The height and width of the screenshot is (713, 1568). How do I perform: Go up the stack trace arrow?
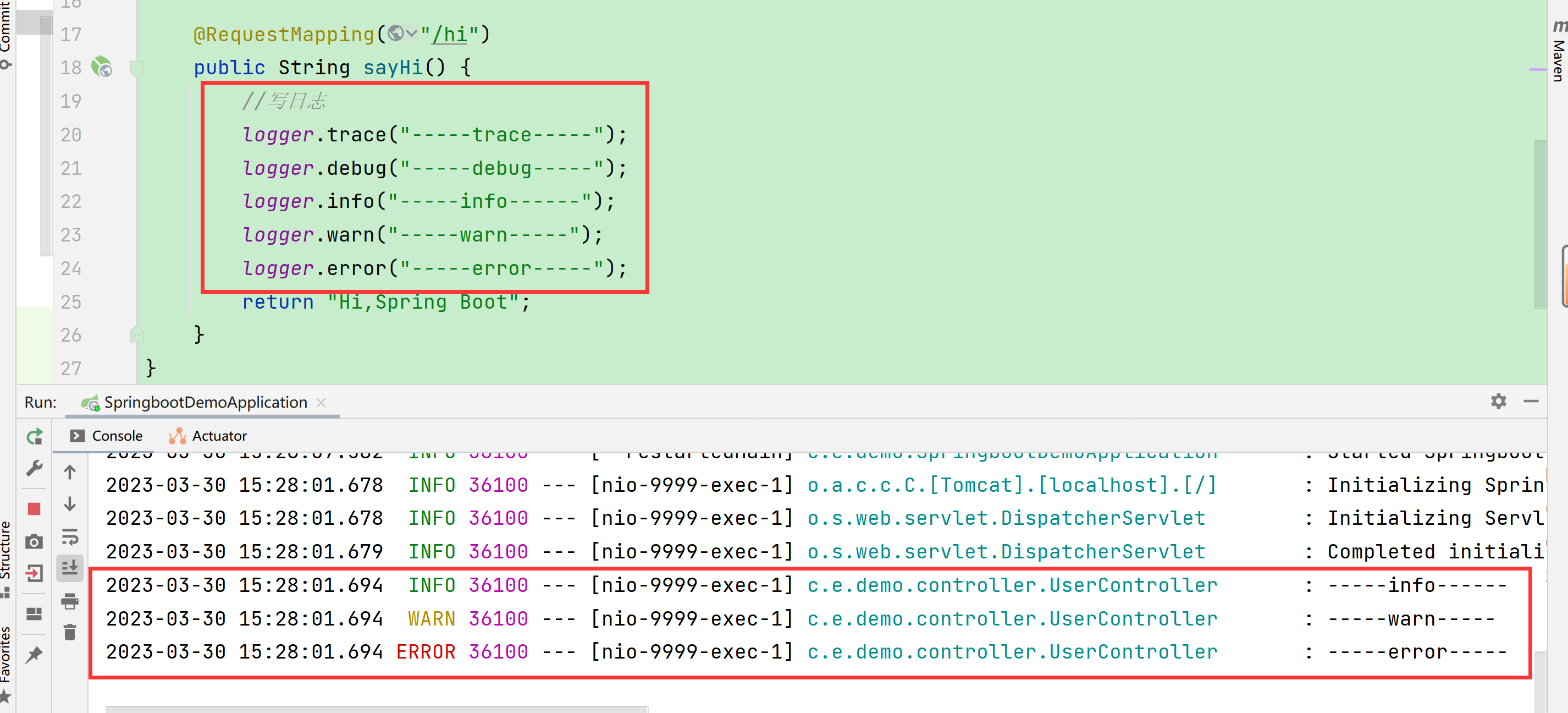pos(70,472)
